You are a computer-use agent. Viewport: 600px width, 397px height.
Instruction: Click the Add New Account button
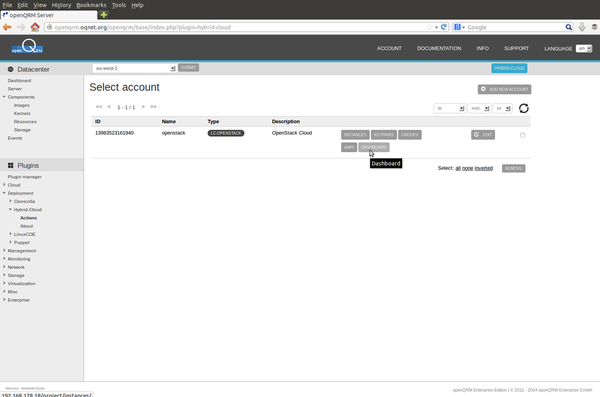point(504,89)
